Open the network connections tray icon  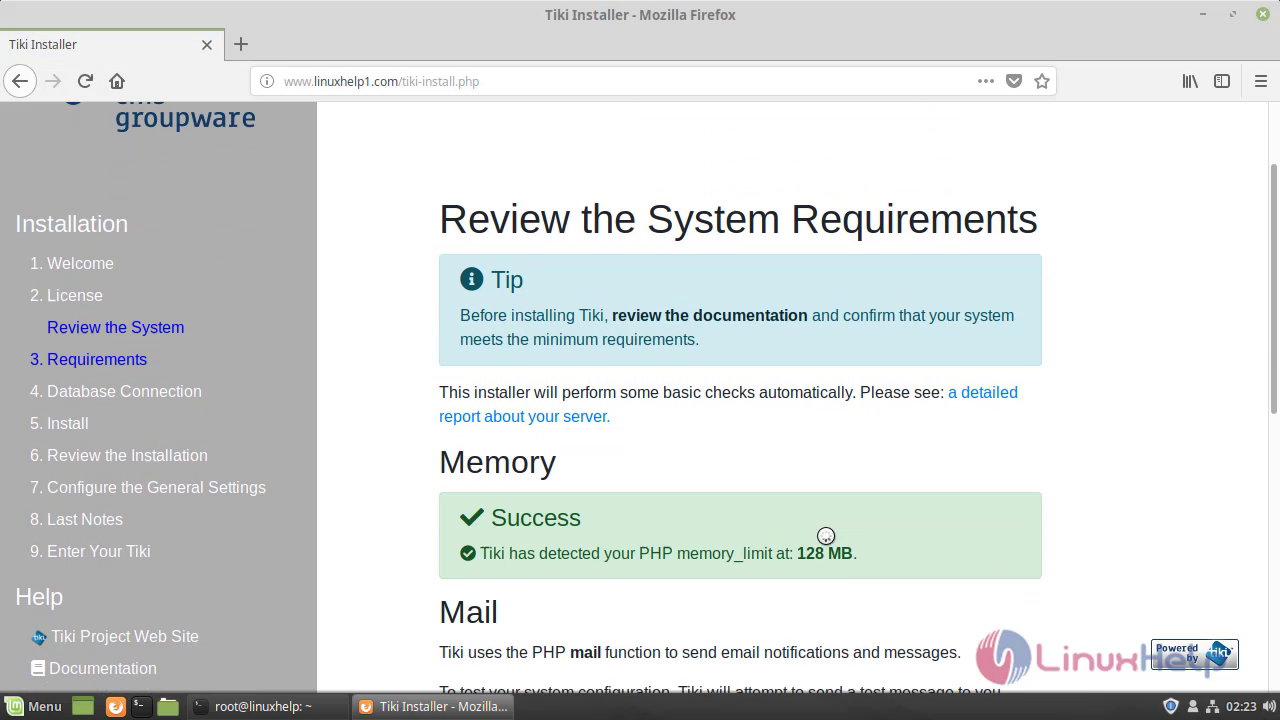1212,706
